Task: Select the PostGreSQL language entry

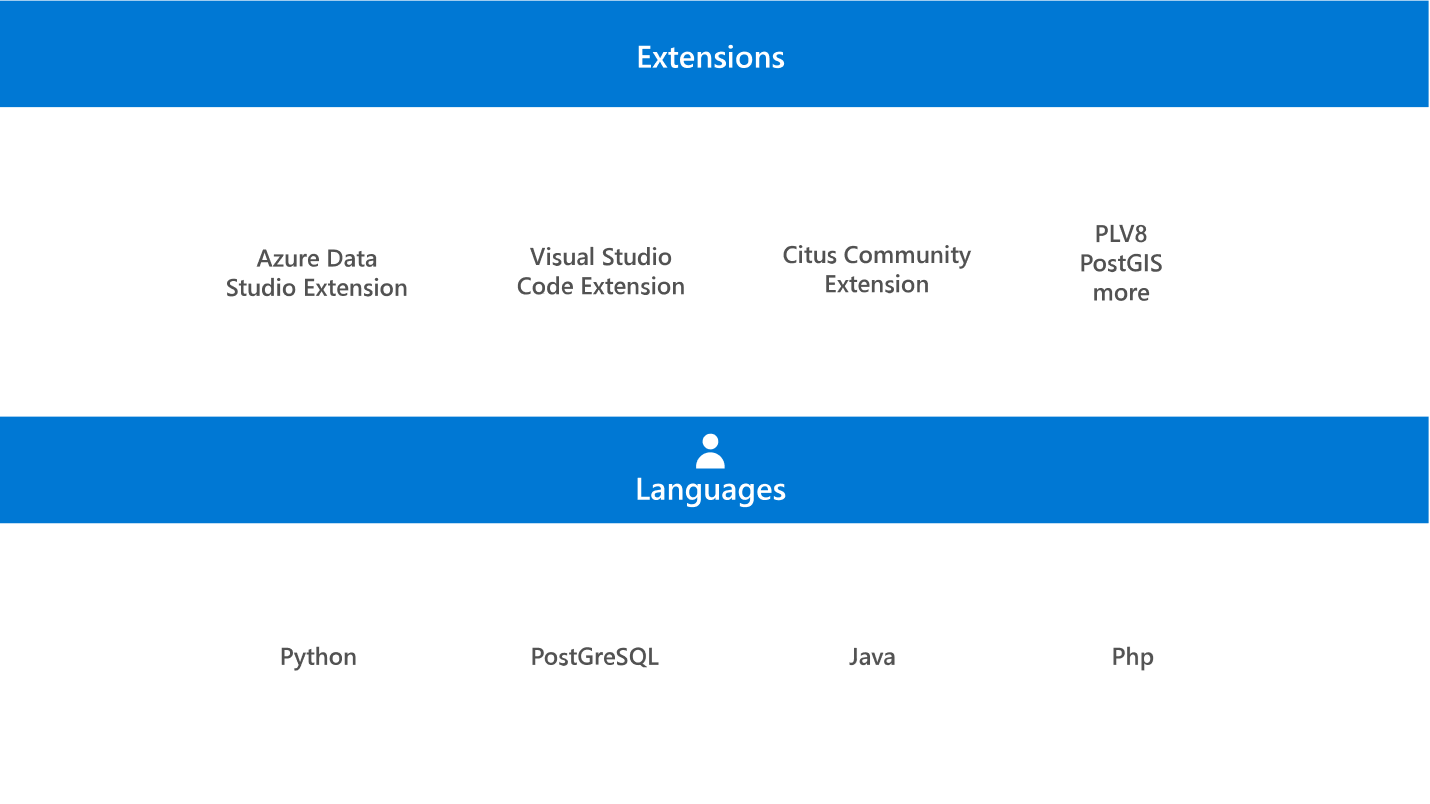Action: point(594,657)
